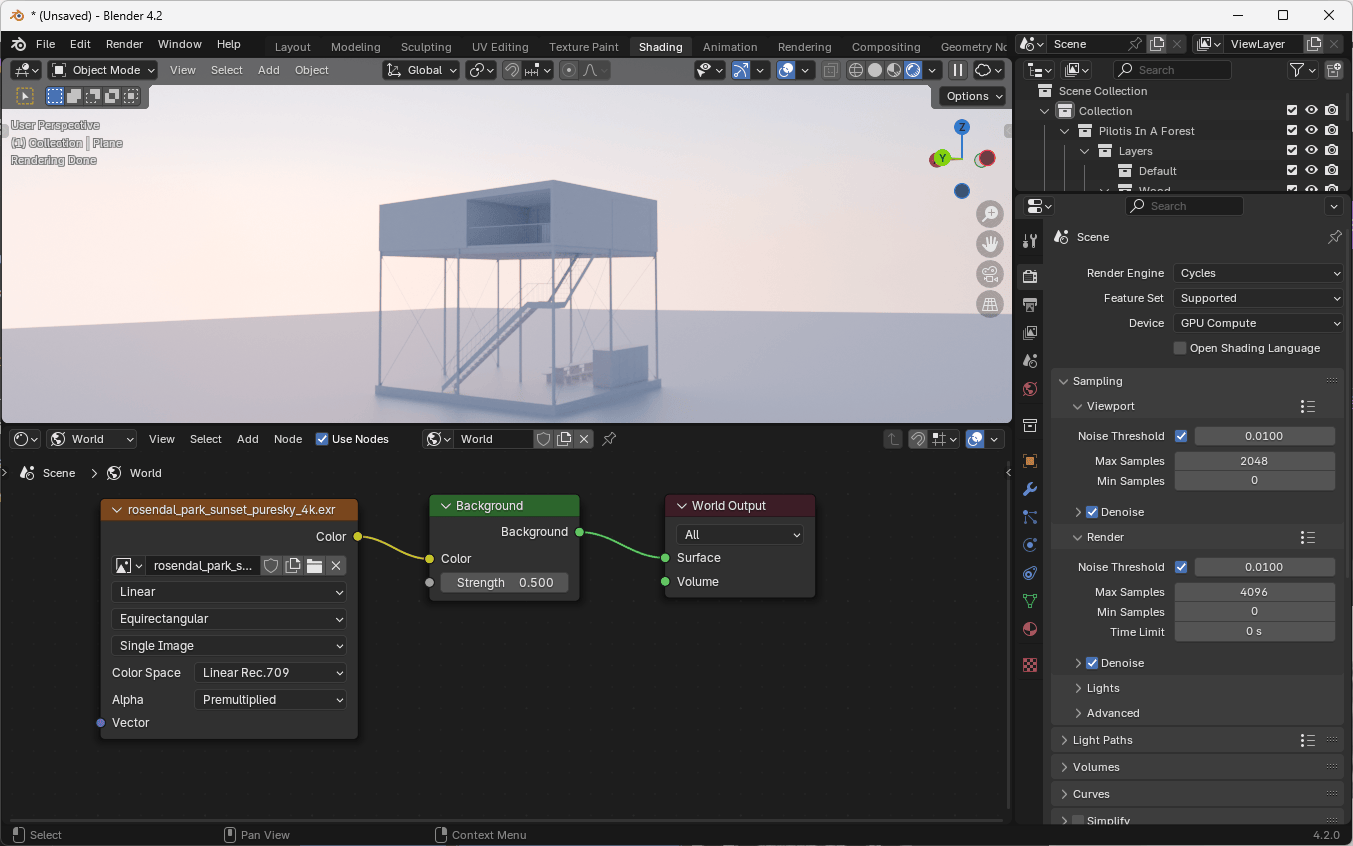Screen dimensions: 1353x846
Task: Open the Output properties tab icon
Action: (1030, 304)
